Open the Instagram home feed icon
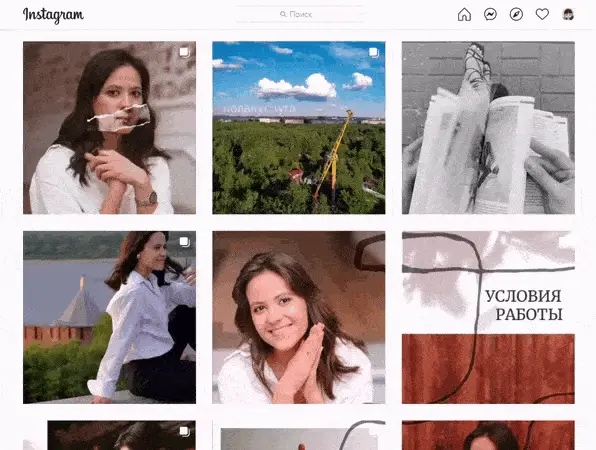The image size is (596, 450). (464, 14)
